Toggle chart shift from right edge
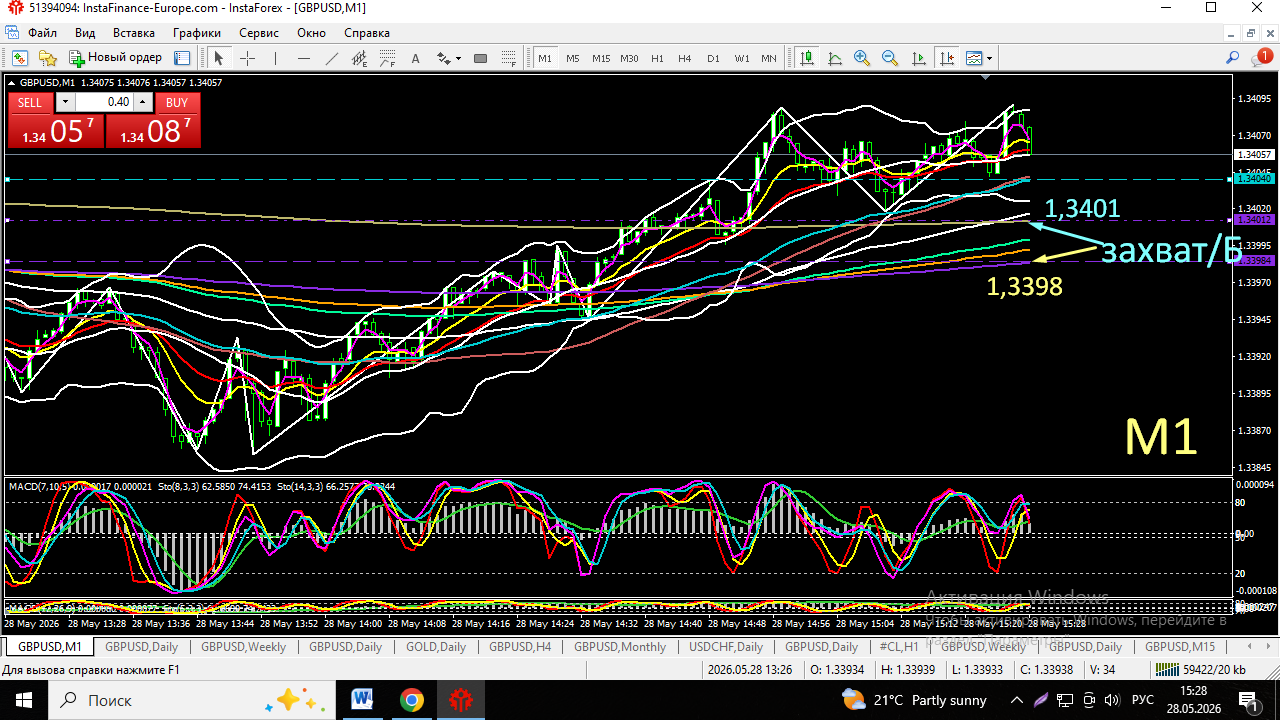This screenshot has width=1280, height=720. [x=946, y=58]
